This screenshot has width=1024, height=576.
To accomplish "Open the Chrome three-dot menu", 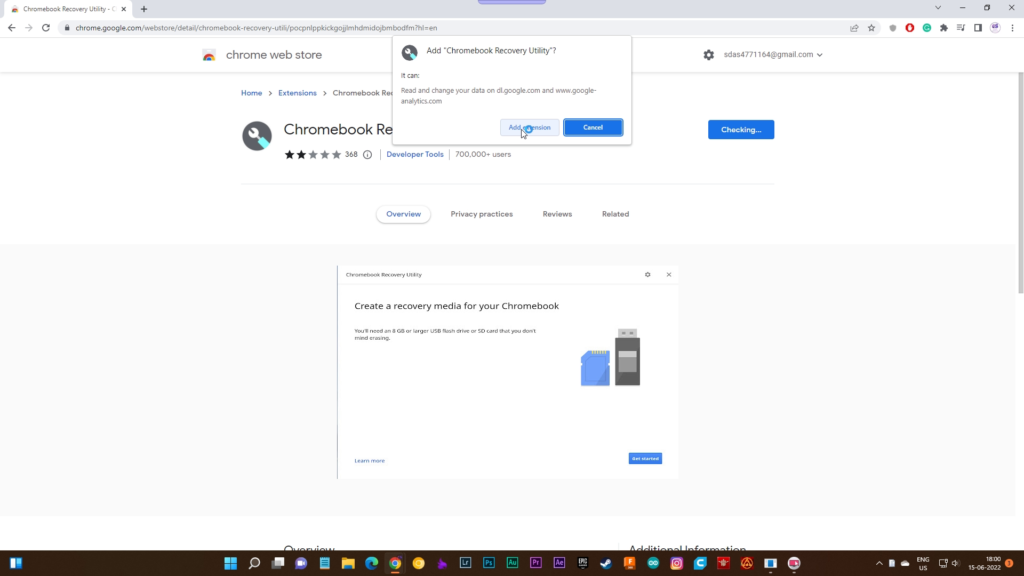I will click(1012, 28).
